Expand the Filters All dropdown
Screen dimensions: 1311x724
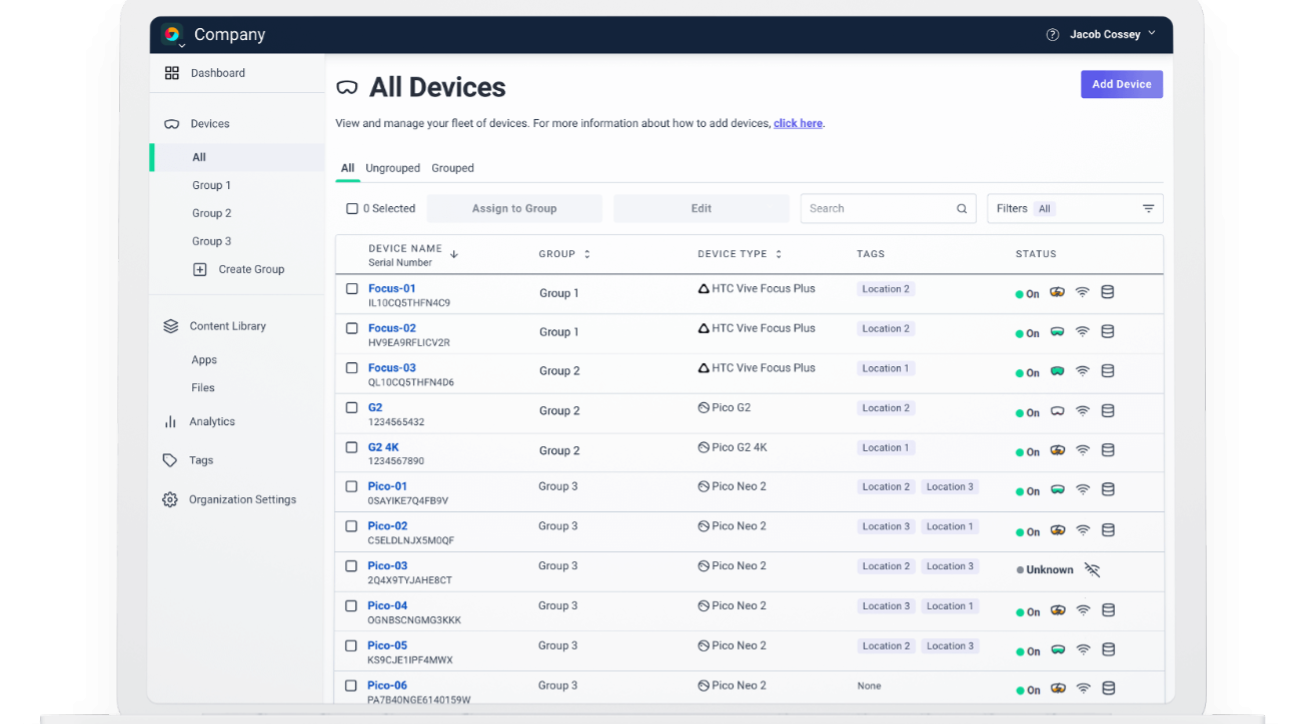[x=1075, y=209]
